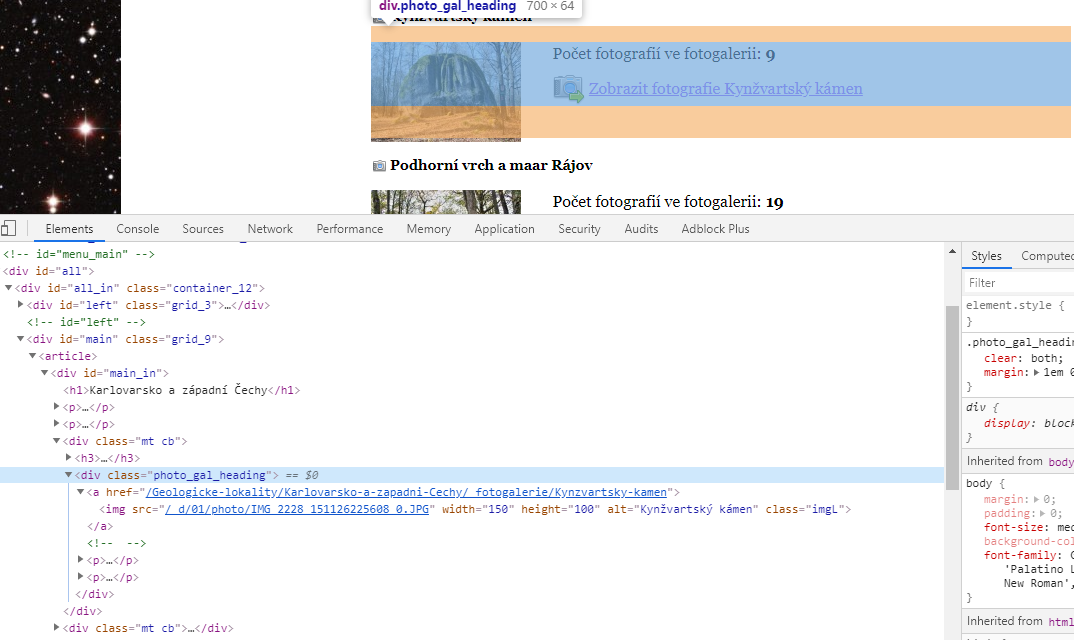Open the Application tab

tap(504, 229)
